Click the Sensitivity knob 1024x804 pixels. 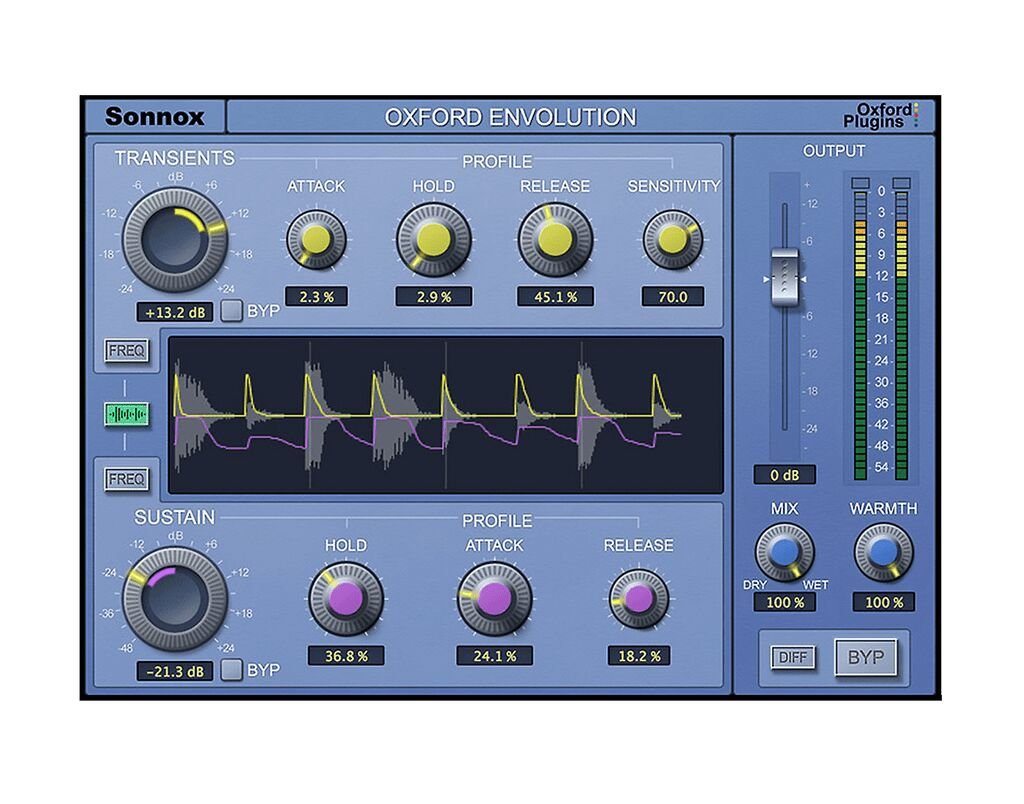point(673,240)
